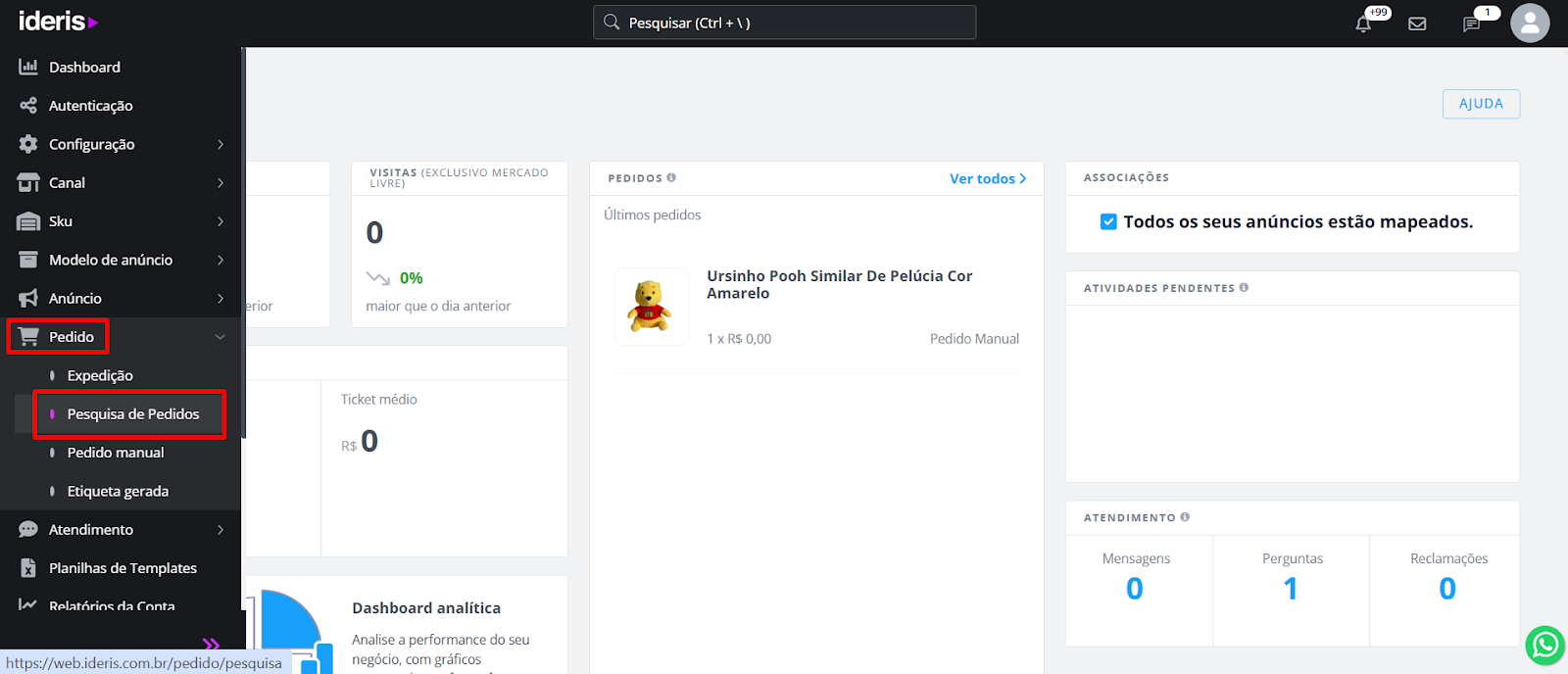This screenshot has height=674, width=1568.
Task: Open the notifications bell icon
Action: tap(1363, 24)
